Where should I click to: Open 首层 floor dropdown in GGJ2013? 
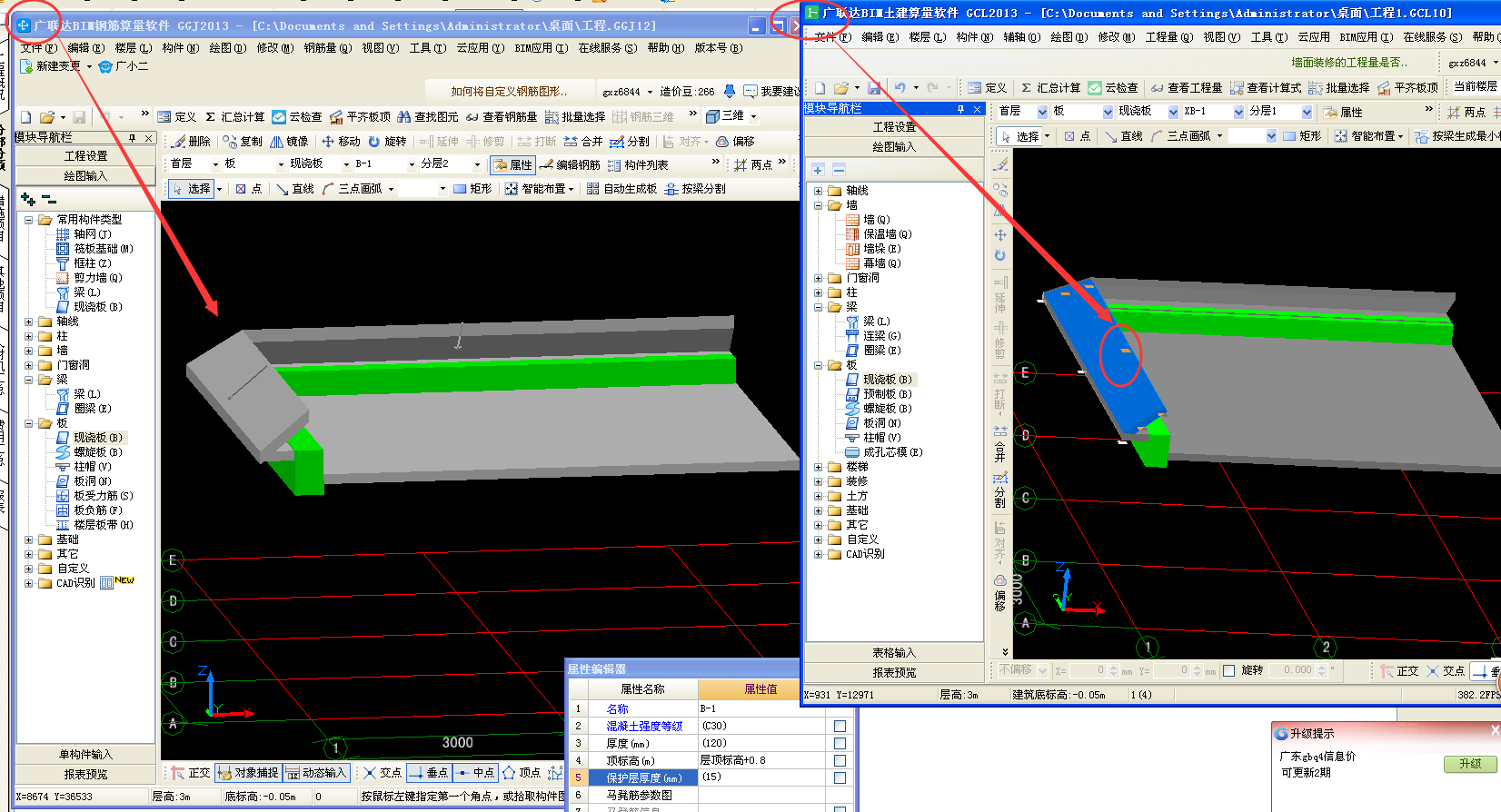(215, 164)
